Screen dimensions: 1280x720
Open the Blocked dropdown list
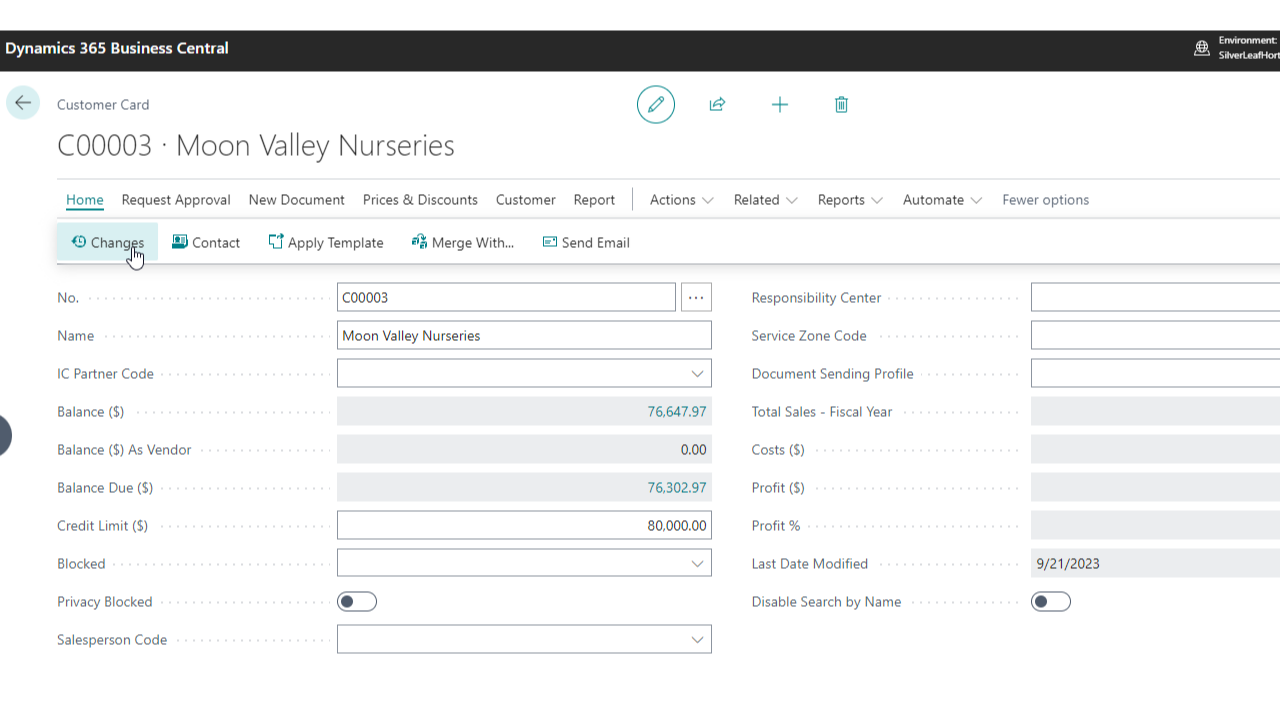pos(697,563)
